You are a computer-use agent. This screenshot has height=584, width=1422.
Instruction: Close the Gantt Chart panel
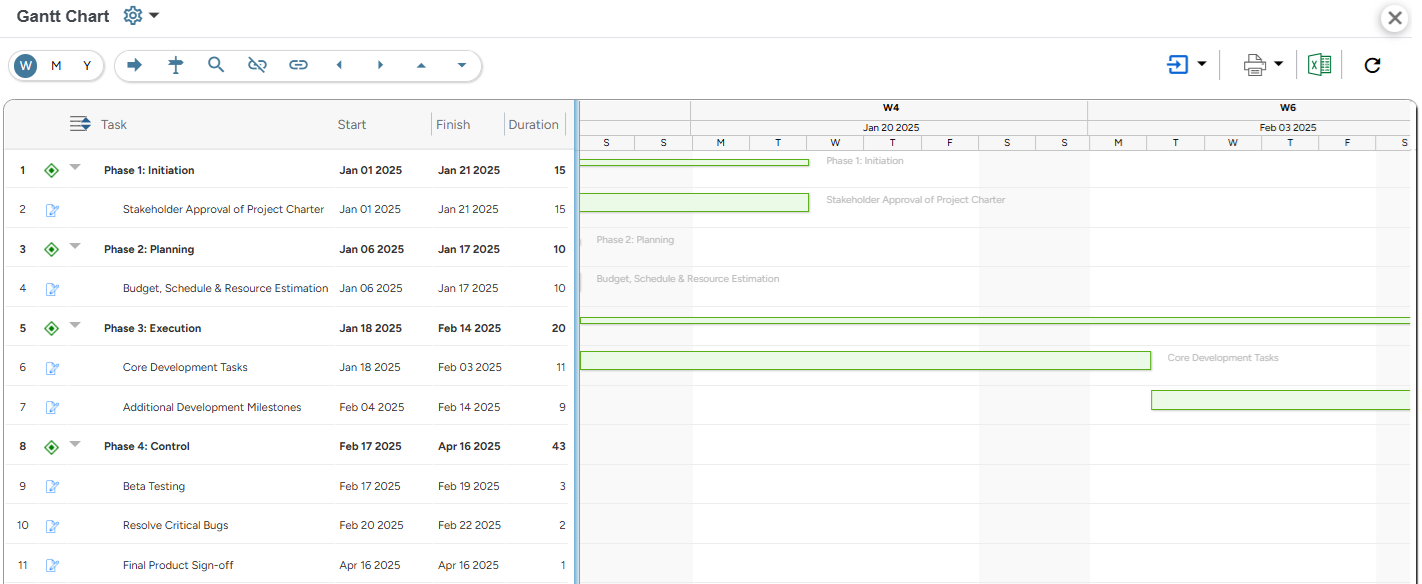click(1395, 17)
